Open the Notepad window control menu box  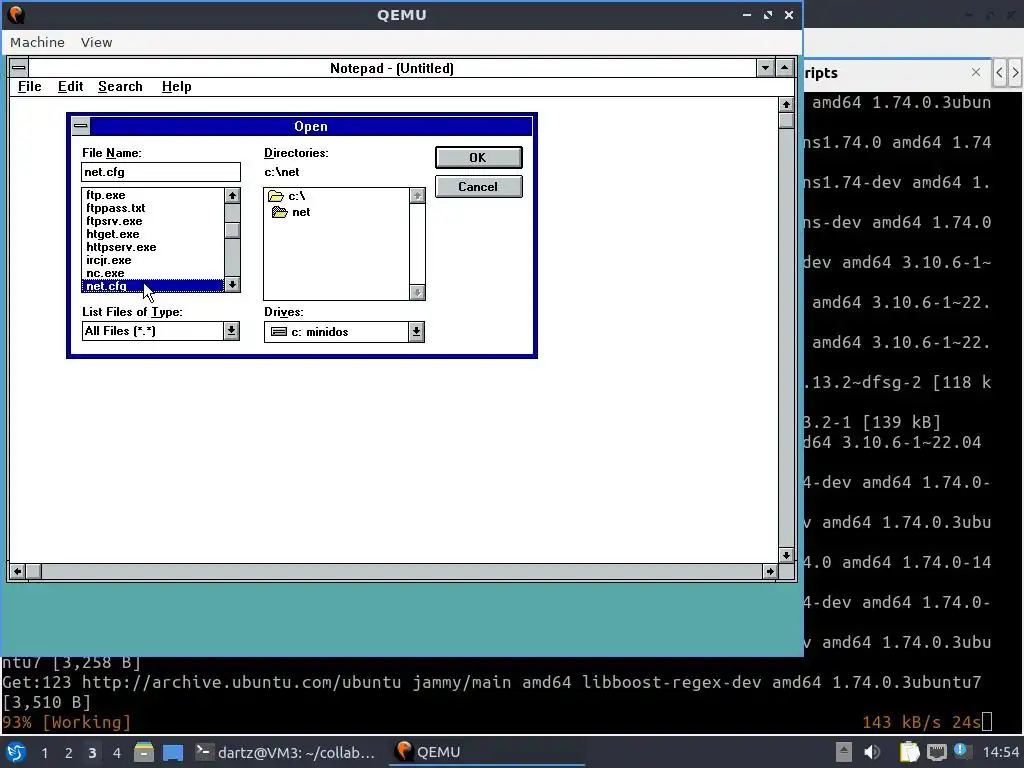(19, 67)
